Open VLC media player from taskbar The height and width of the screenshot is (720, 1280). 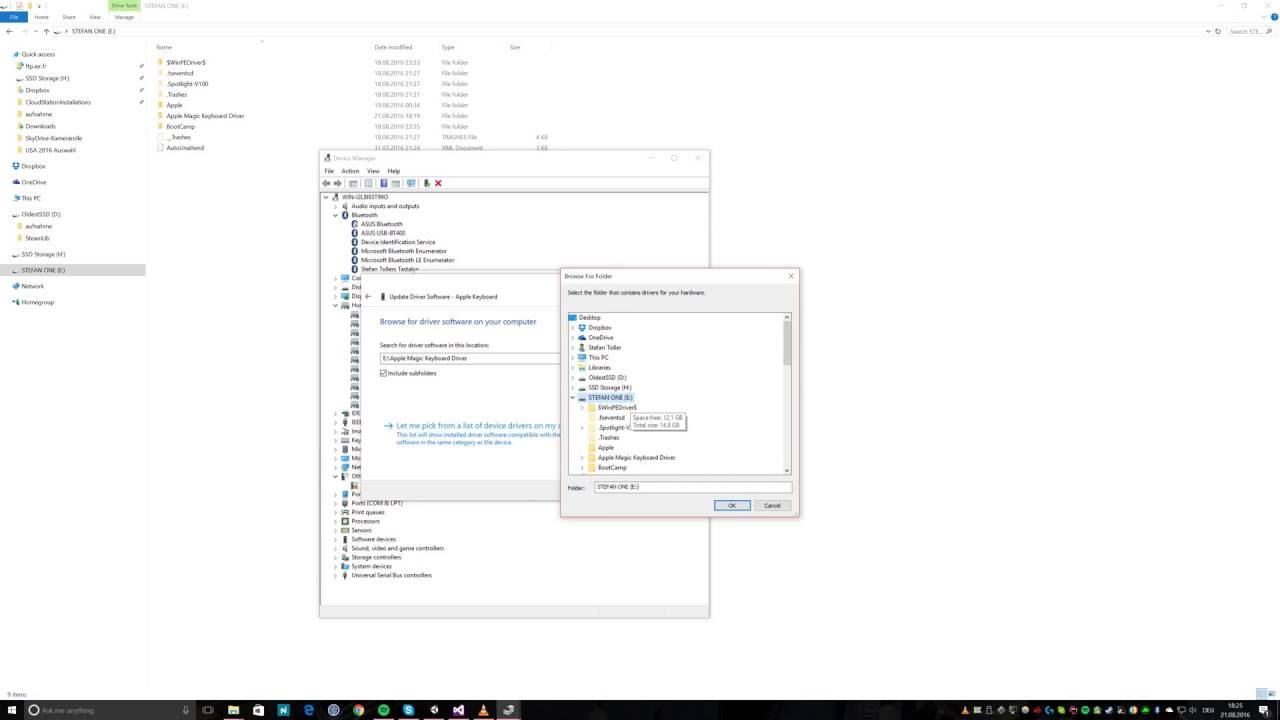(x=483, y=710)
